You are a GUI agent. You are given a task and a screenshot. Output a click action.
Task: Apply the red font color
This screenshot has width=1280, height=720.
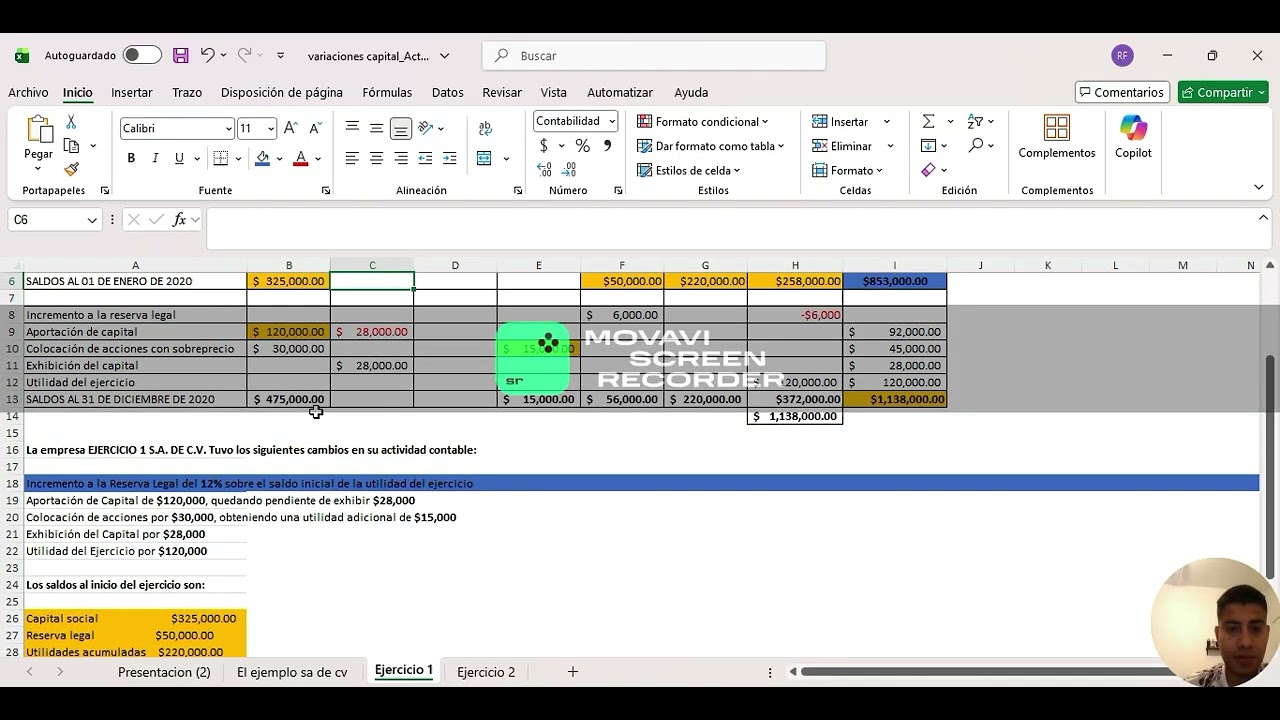pos(300,158)
